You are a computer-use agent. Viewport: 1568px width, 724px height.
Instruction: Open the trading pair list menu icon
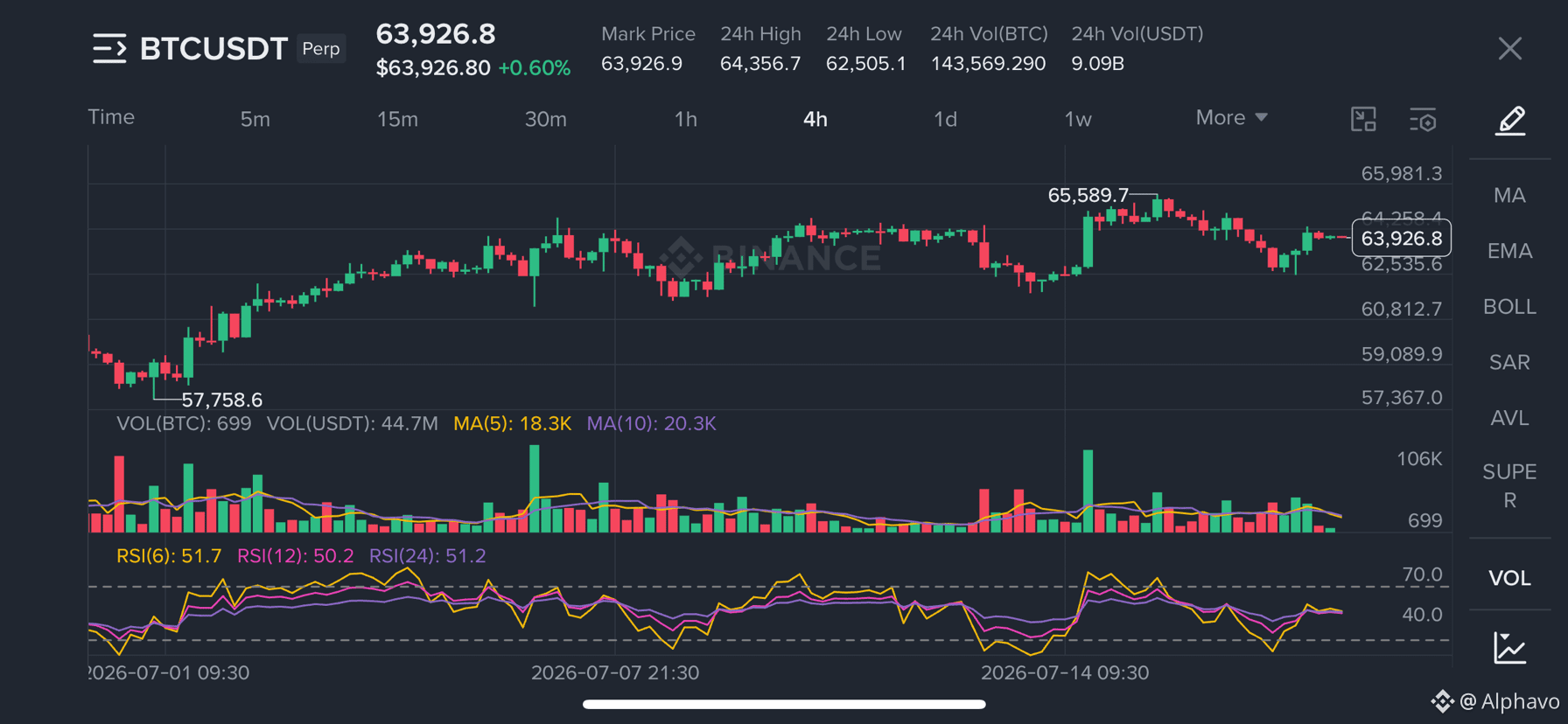click(109, 48)
